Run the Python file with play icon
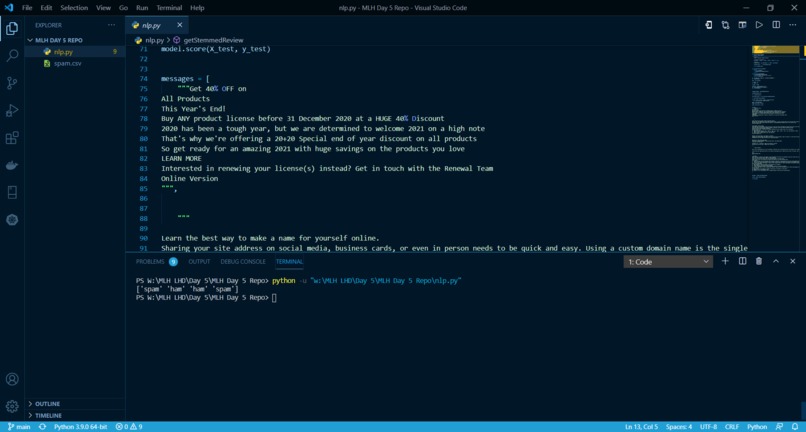Viewport: 806px width, 432px height. [759, 25]
